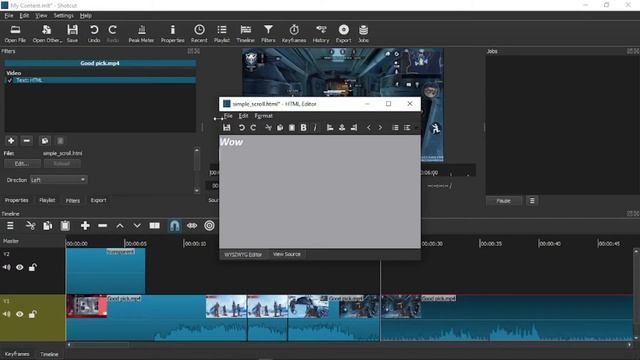Open Format menu in HTML Editor
This screenshot has height=360, width=640.
(264, 116)
